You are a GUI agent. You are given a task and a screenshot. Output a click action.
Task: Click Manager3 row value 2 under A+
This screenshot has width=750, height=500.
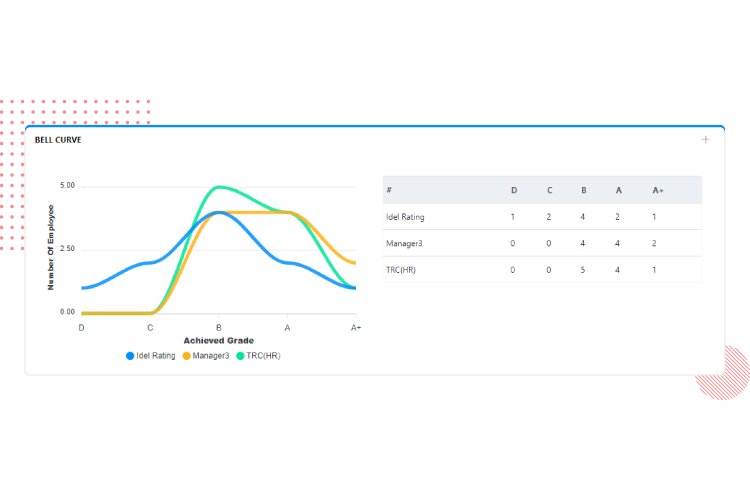654,244
